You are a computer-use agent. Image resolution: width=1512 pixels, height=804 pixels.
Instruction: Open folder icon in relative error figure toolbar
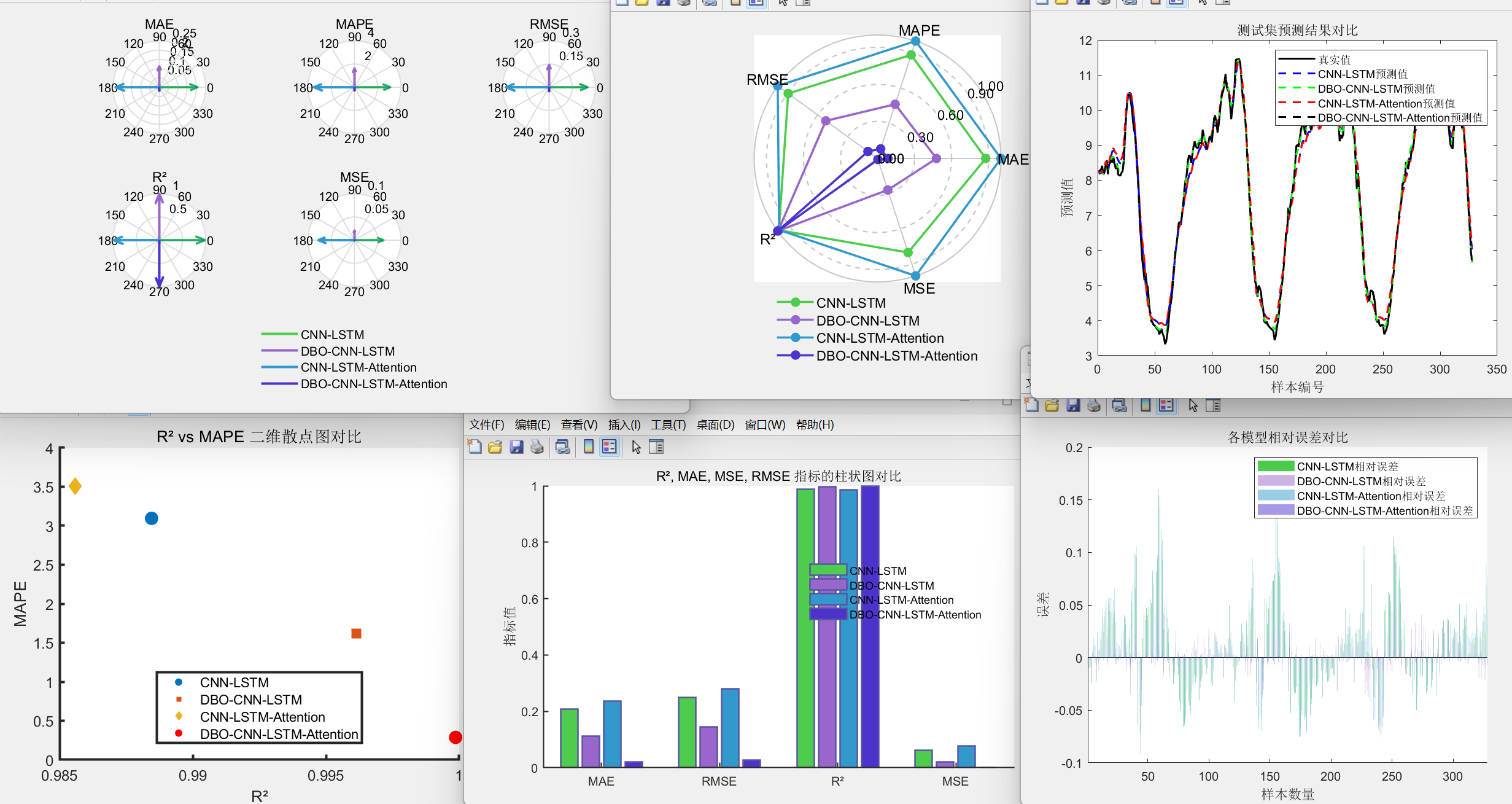(x=1052, y=405)
